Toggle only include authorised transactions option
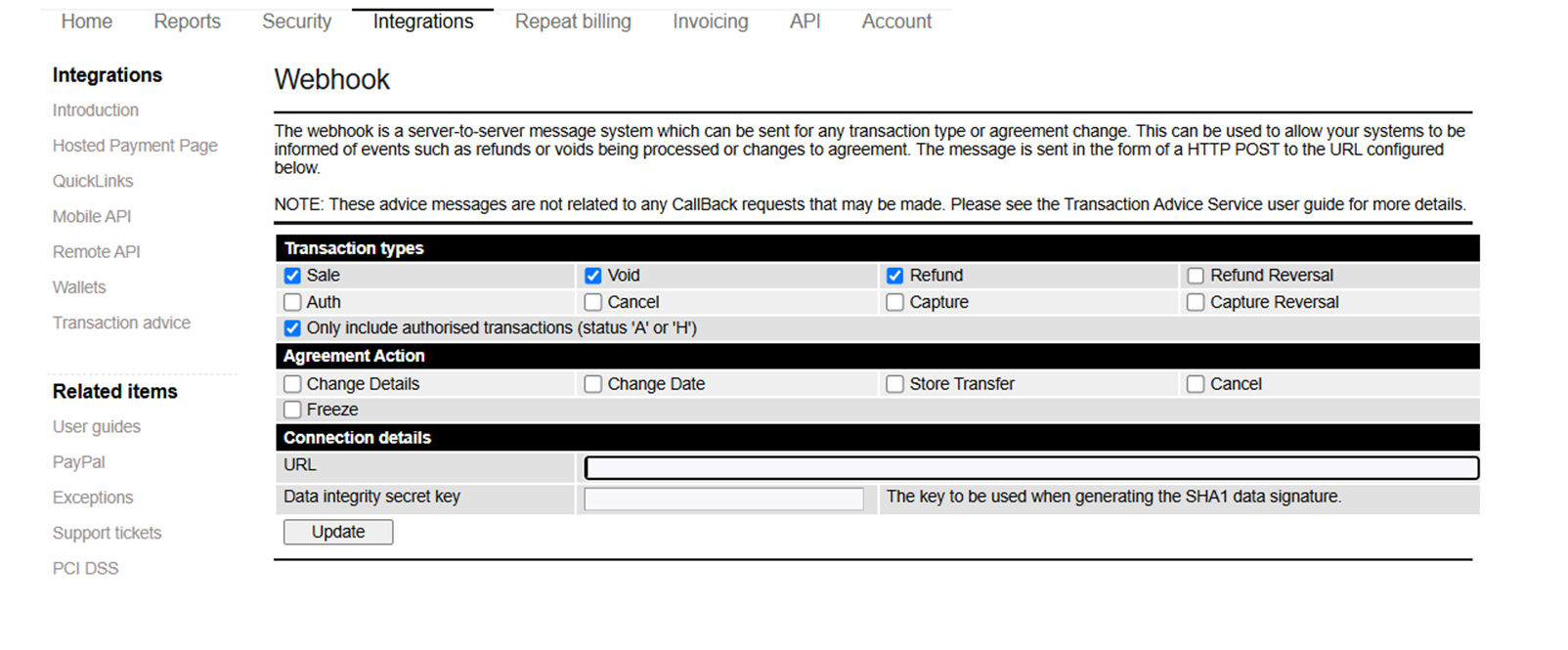Viewport: 1568px width, 650px height. click(292, 328)
